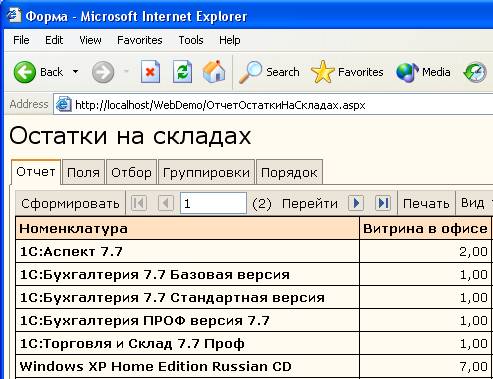493x379 pixels.
Task: Click the Номенклатура column header
Action: (187, 228)
